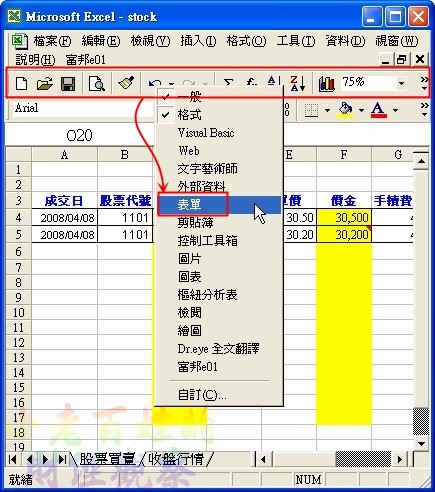The height and width of the screenshot is (492, 435).
Task: Go to the previous sheet tab
Action: tap(29, 460)
